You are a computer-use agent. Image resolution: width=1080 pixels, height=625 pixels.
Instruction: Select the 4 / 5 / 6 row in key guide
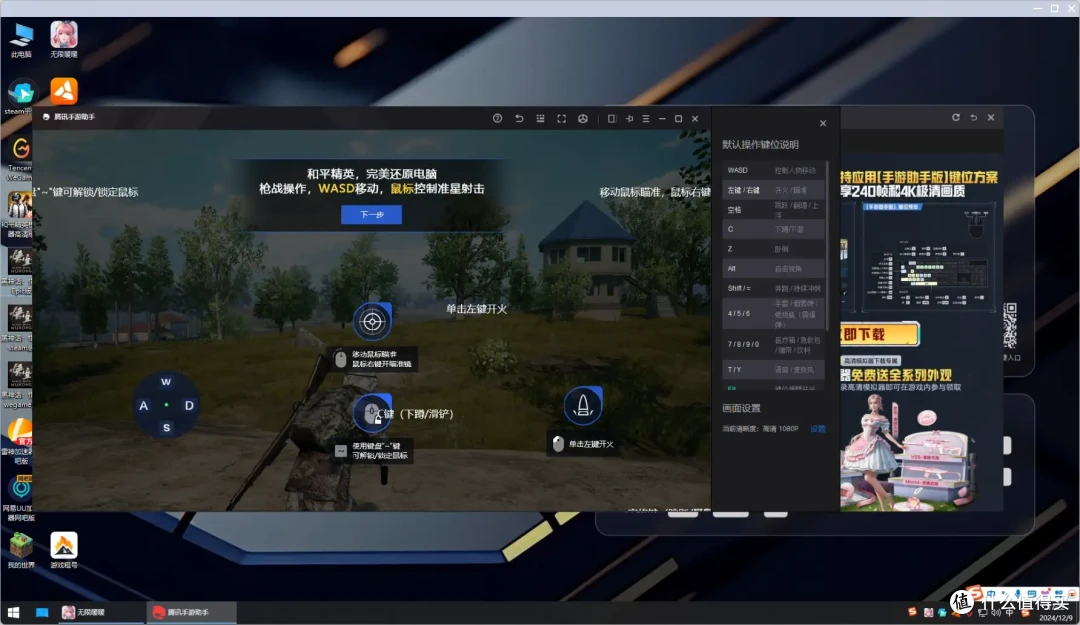[772, 314]
